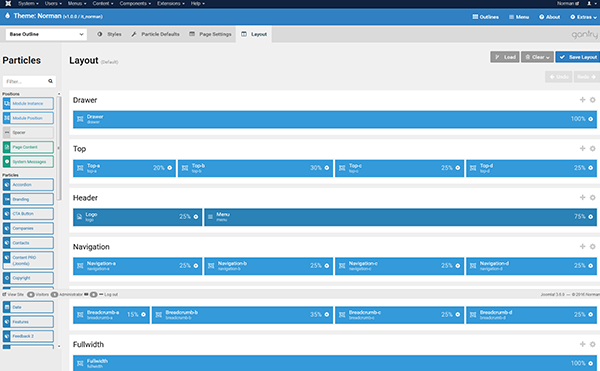Click the Undo button
Screen dimensions: 600x371
(559, 77)
